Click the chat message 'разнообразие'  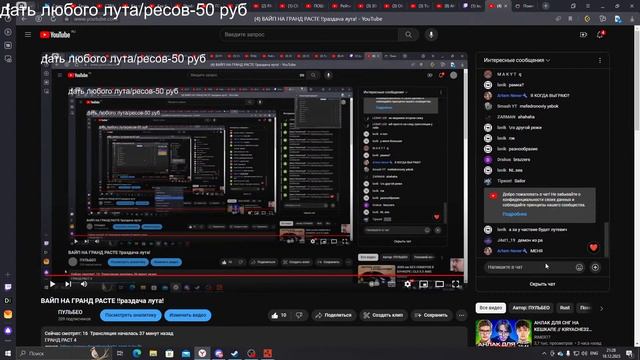pos(523,149)
